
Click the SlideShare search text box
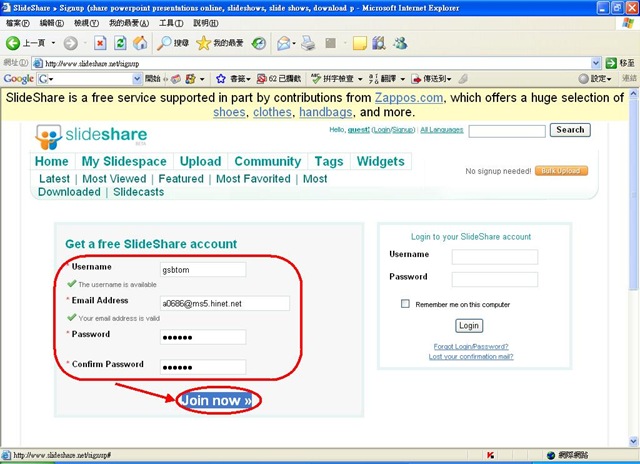(x=507, y=131)
